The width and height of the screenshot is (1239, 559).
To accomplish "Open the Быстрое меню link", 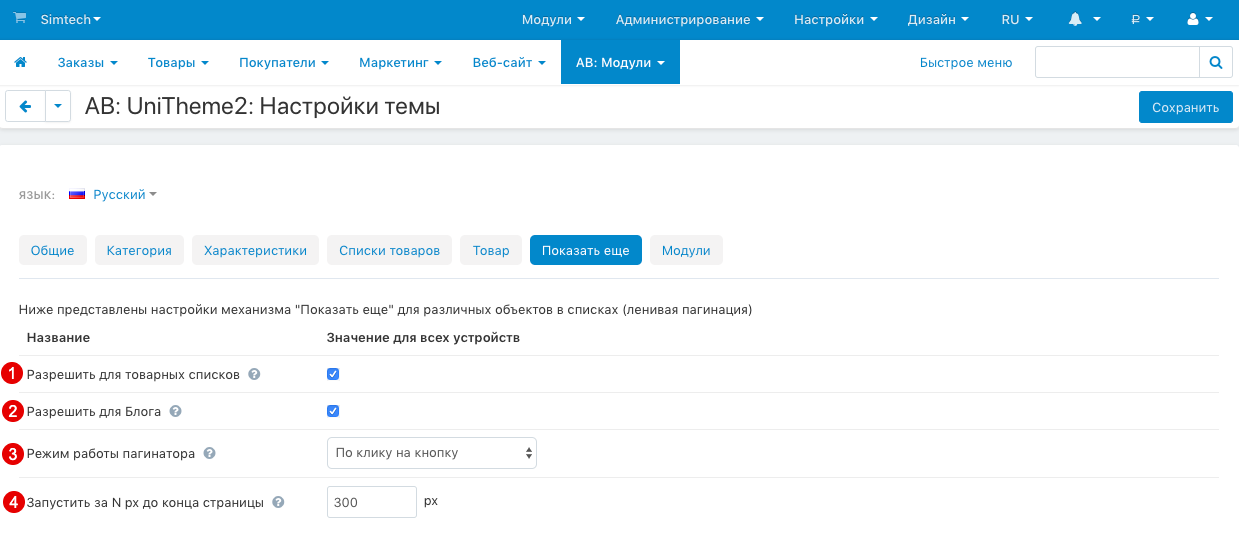I will [x=965, y=62].
